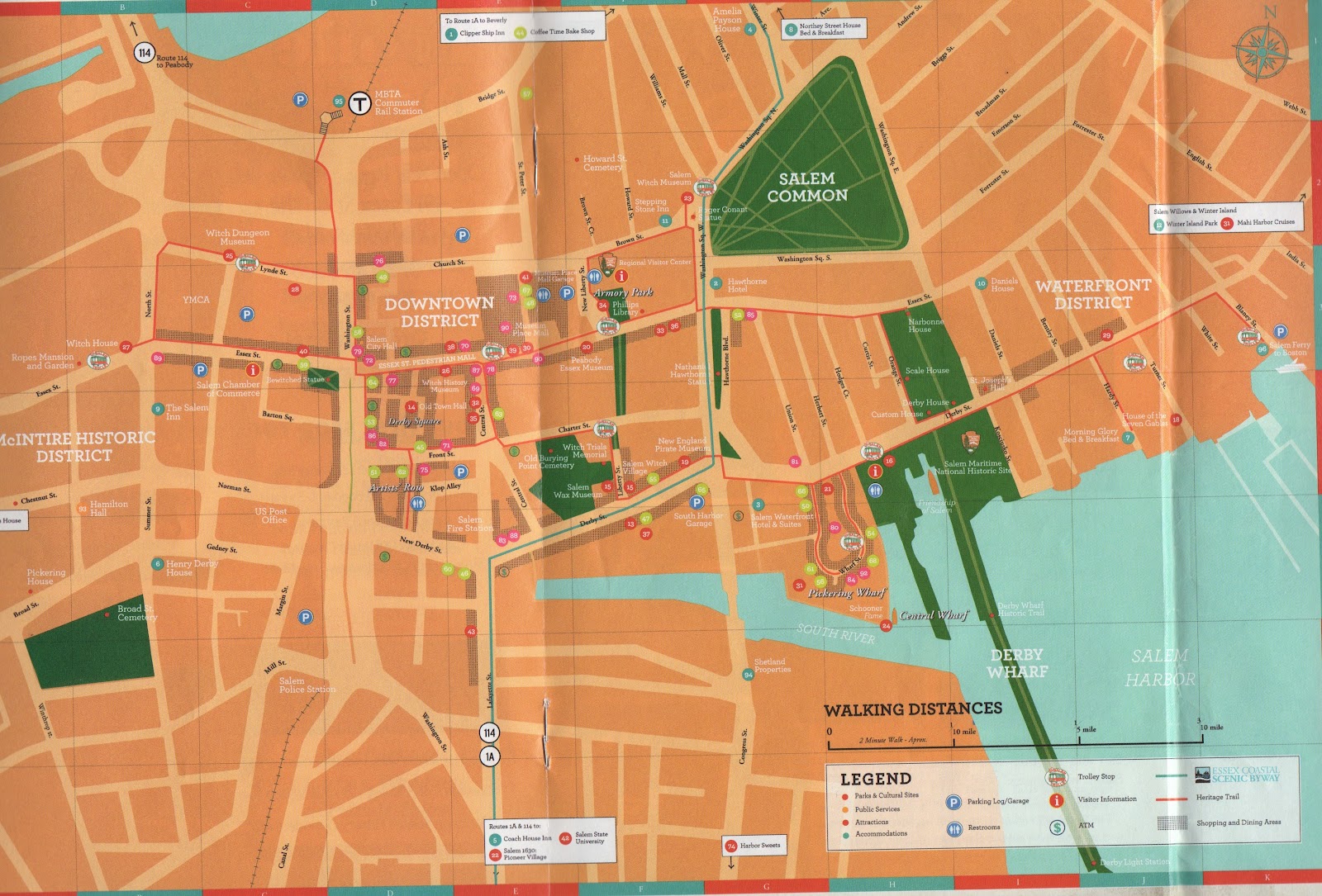1322x896 pixels.
Task: Click the red Parks & Cultural Sites legend dot
Action: click(x=845, y=796)
